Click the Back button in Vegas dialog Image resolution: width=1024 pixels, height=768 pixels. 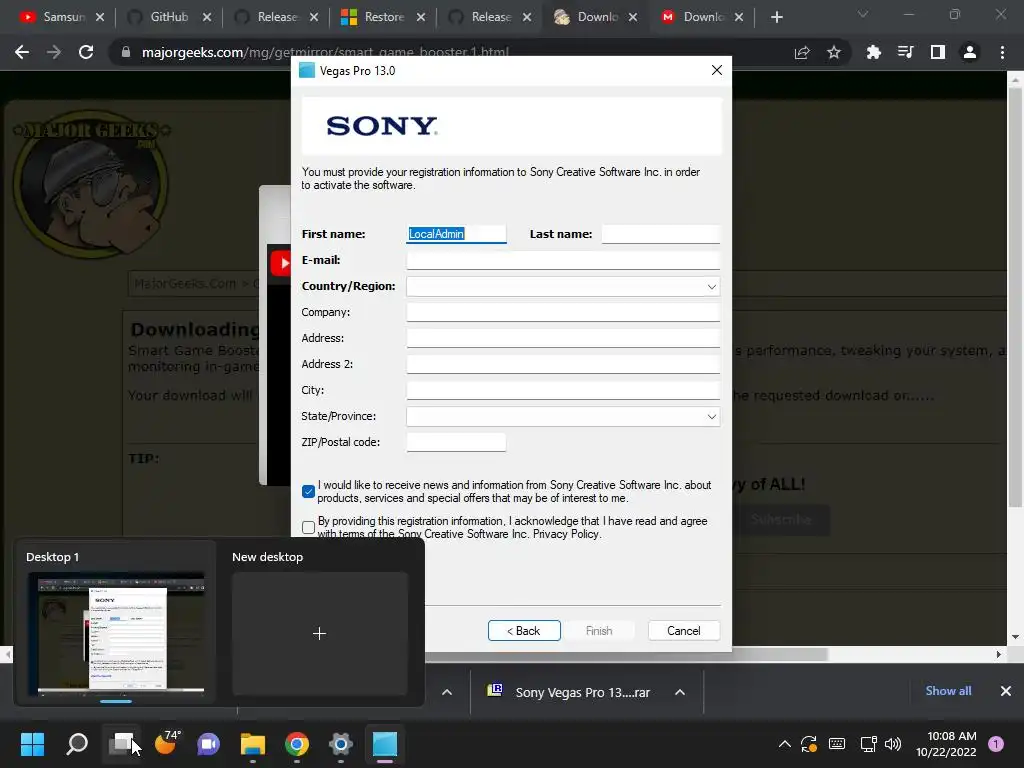(x=524, y=630)
